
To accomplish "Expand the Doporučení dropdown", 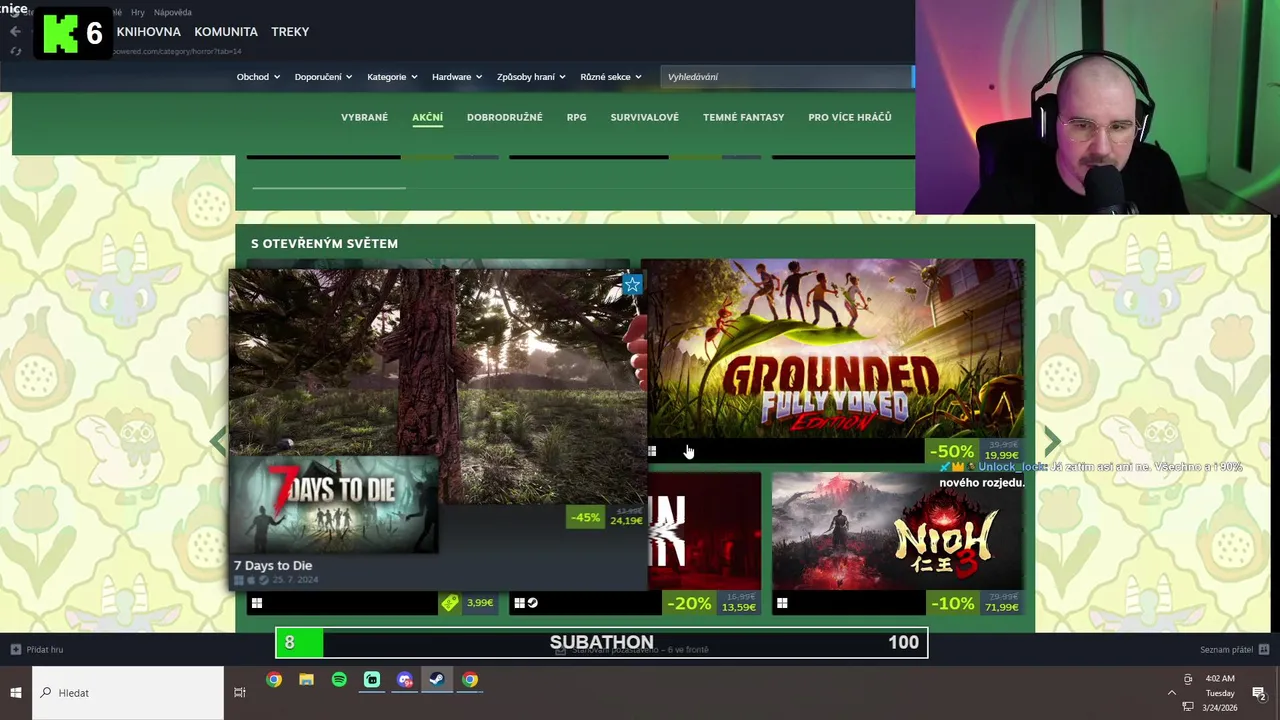I will coord(323,77).
